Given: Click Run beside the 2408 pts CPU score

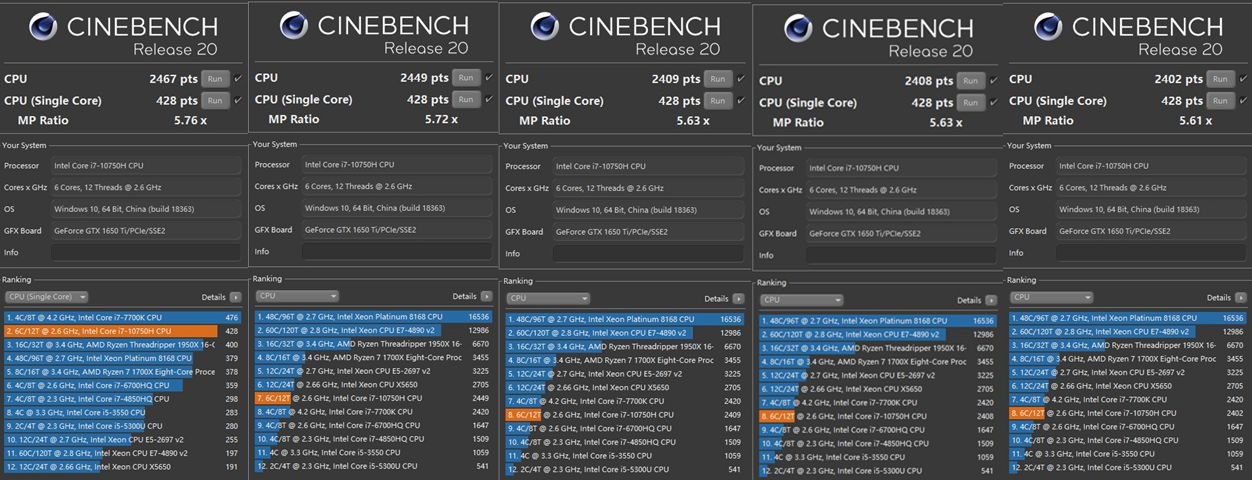Looking at the screenshot, I should click(x=970, y=81).
